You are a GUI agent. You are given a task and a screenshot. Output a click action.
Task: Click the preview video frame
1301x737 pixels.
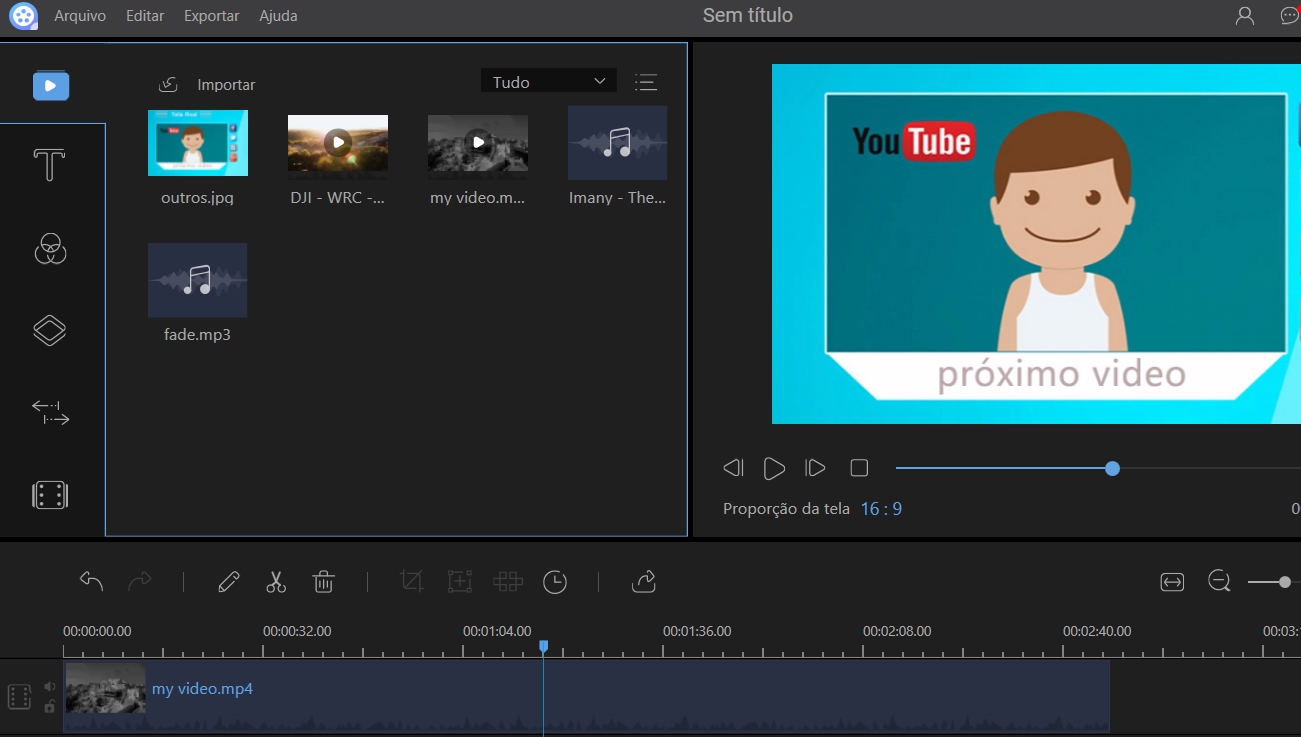(x=1036, y=244)
